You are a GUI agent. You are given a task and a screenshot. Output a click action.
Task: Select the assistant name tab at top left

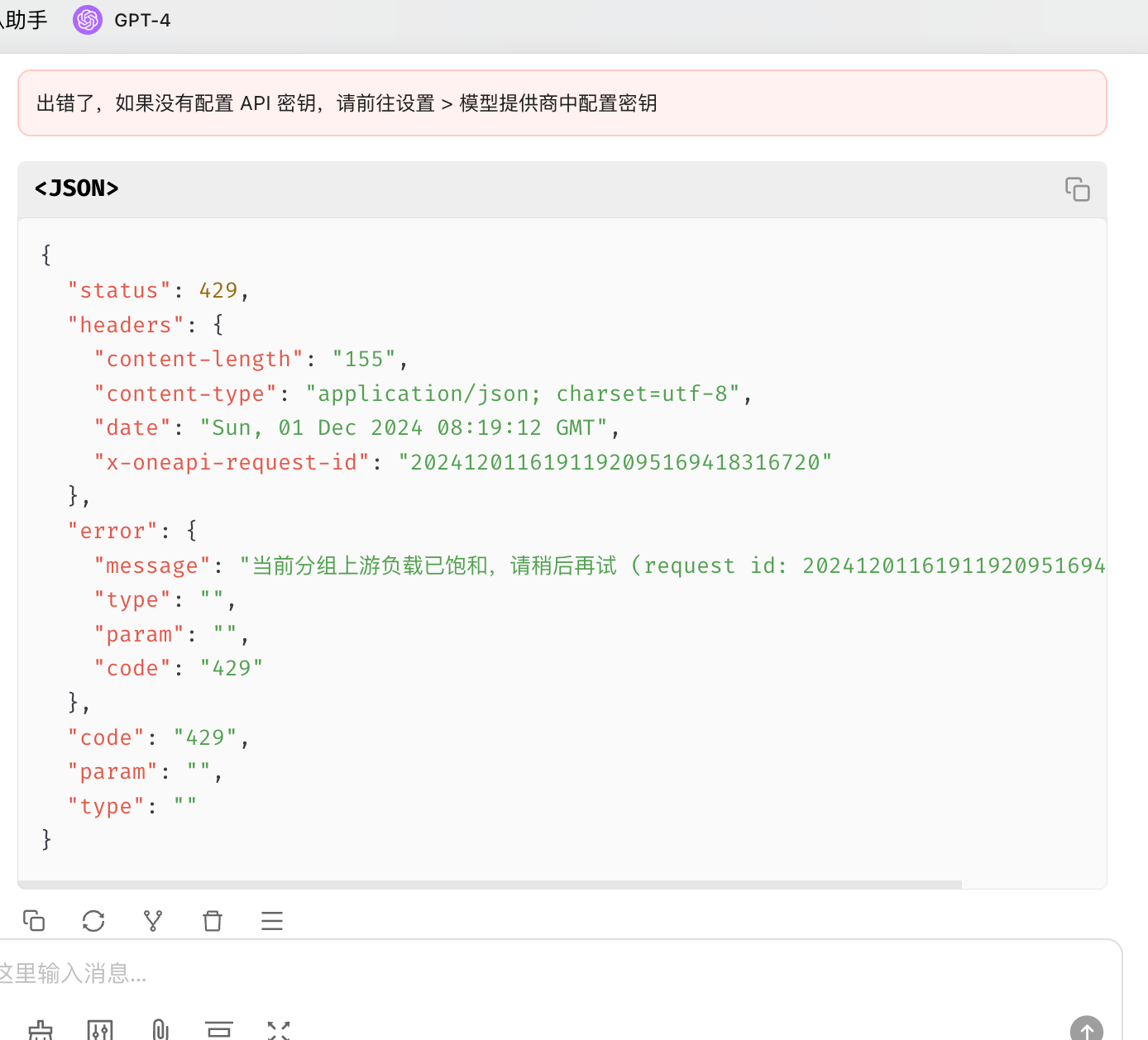click(x=24, y=20)
